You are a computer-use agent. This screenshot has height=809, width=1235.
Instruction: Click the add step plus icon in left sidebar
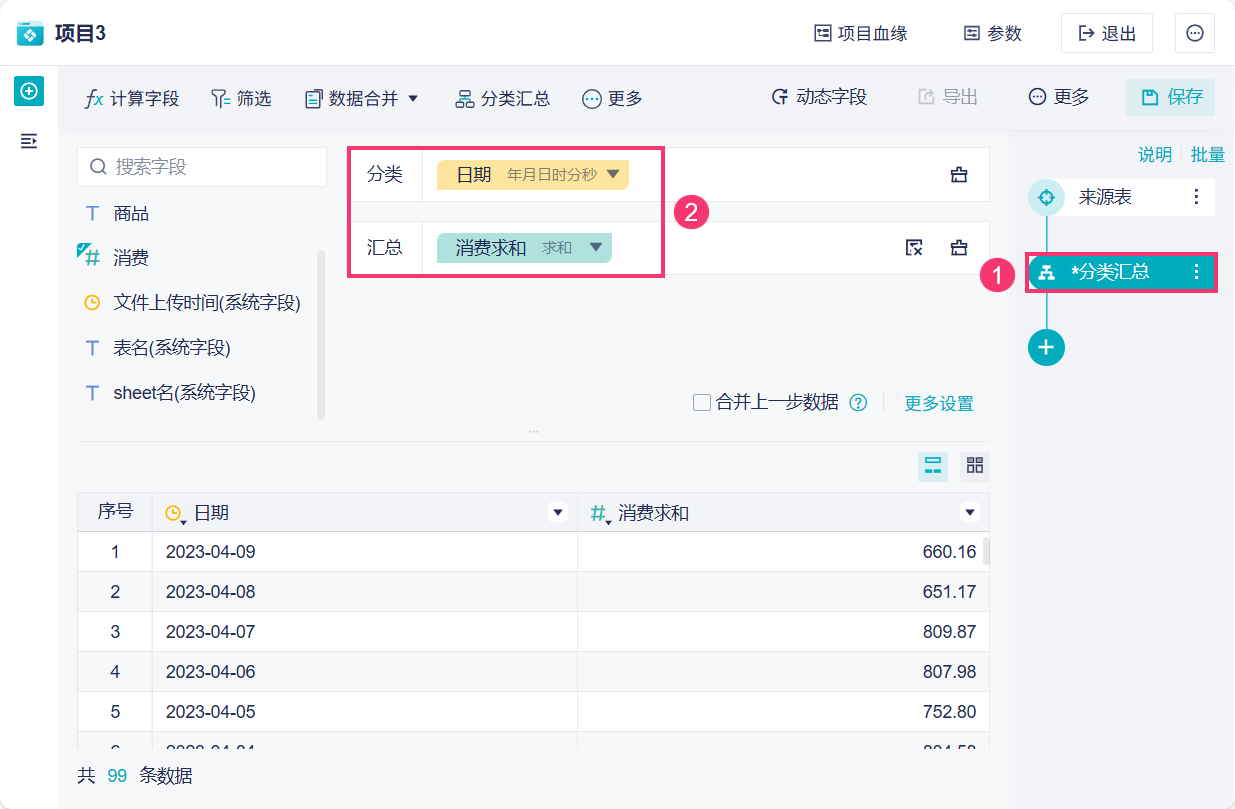[x=29, y=91]
